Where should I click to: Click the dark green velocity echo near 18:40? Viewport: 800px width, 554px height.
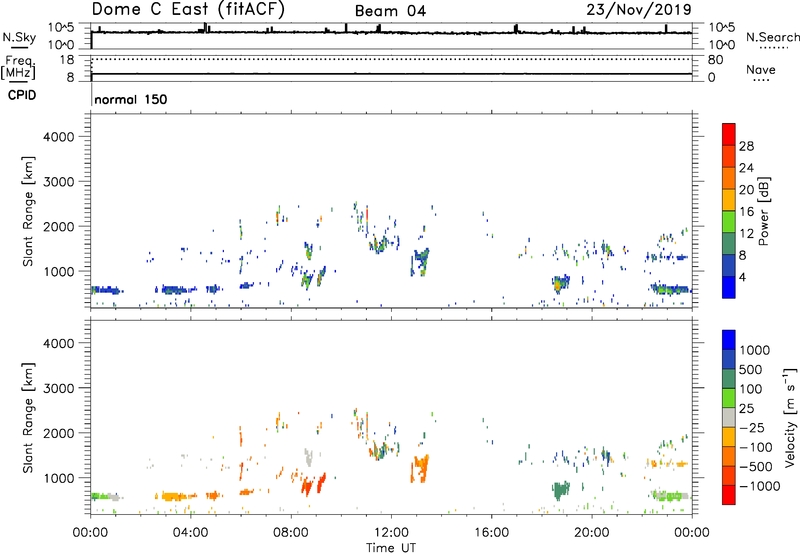coord(561,491)
